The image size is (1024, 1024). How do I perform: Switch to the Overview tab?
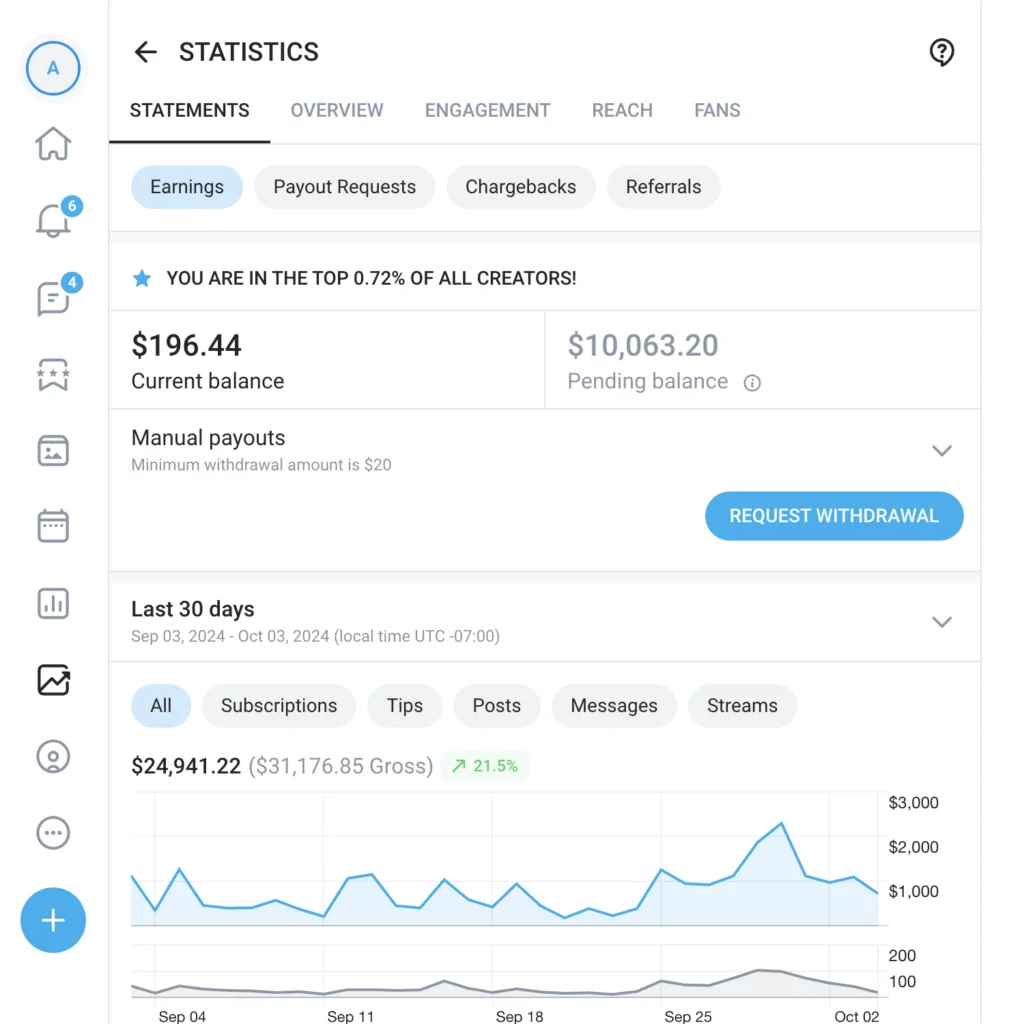(337, 110)
